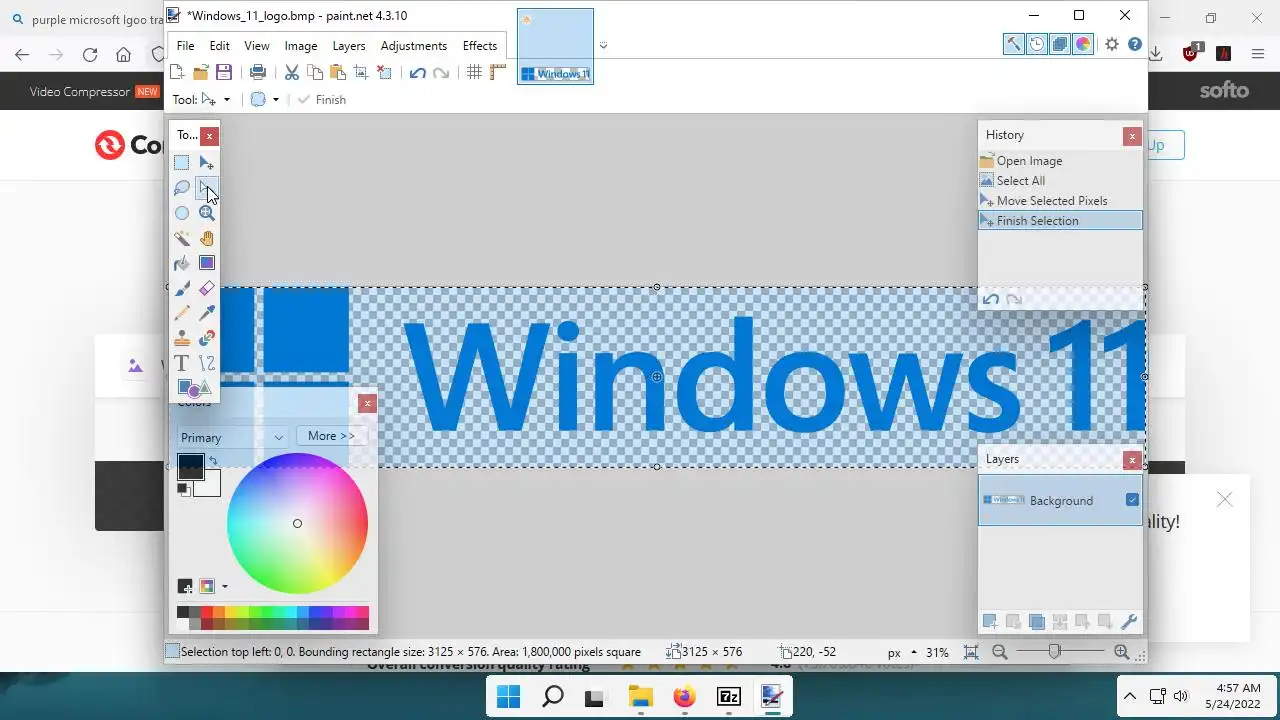The width and height of the screenshot is (1280, 720).
Task: Click the Deselect toolbar icon
Action: [384, 72]
